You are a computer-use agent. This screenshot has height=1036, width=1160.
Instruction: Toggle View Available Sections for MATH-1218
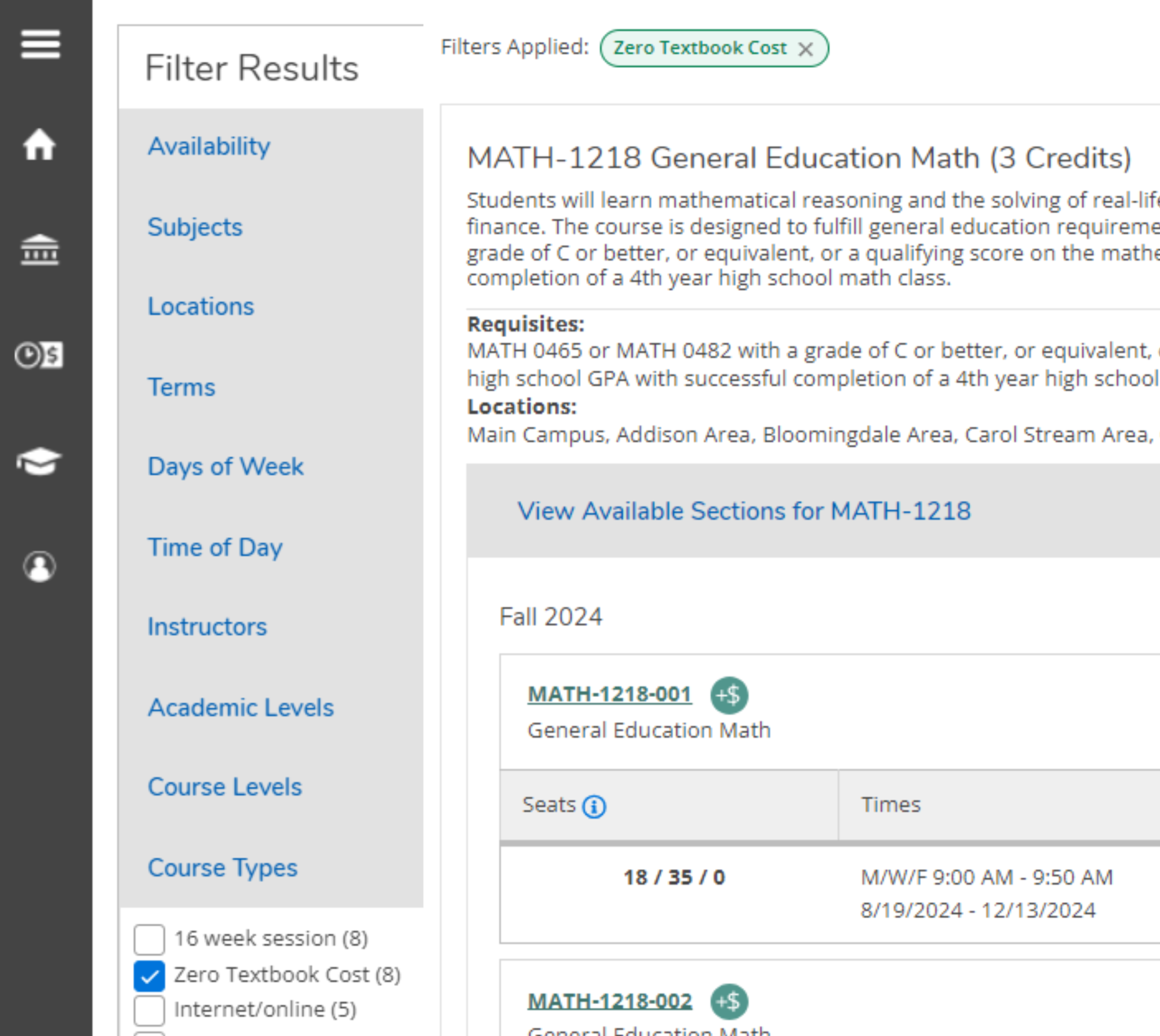[x=744, y=511]
